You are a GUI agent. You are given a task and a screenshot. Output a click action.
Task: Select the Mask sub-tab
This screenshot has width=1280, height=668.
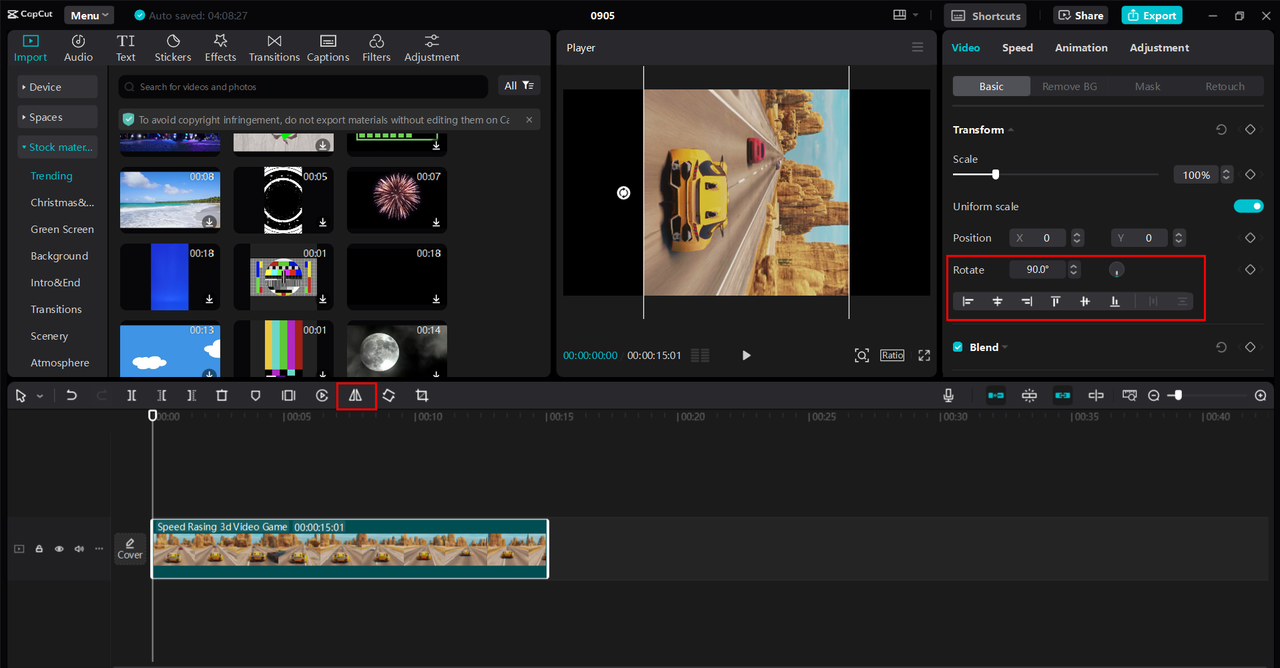click(x=1147, y=86)
